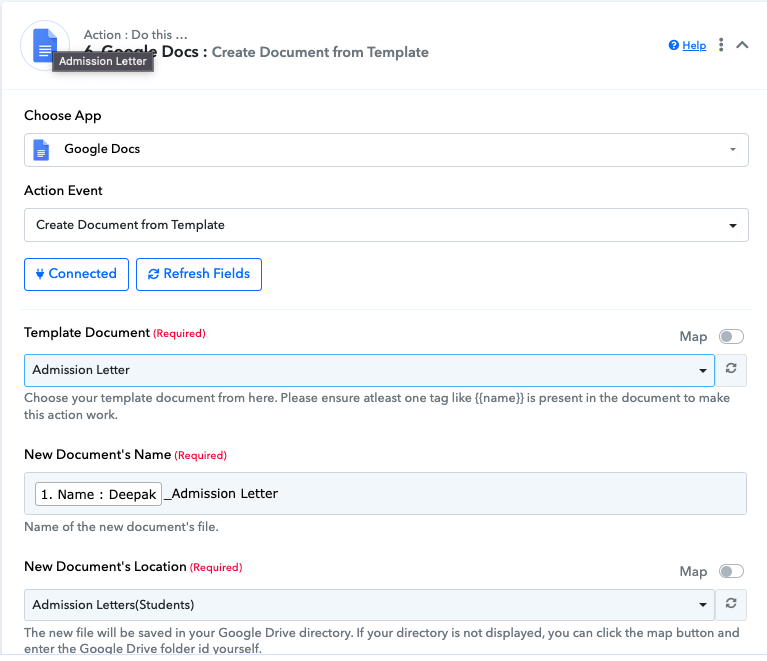
Task: Open the Template Document Admission Letter dropdown
Action: click(369, 370)
